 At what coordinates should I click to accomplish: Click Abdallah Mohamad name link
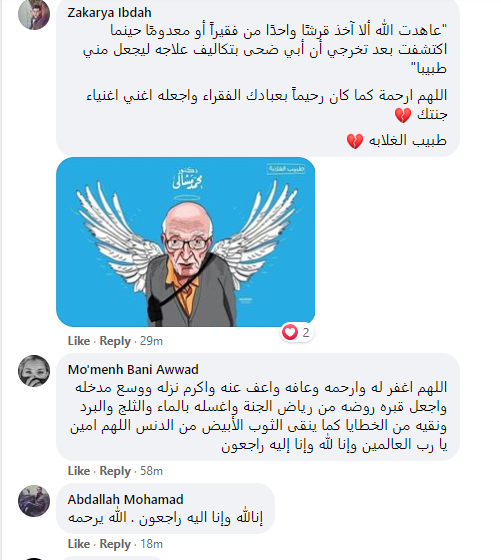pos(125,499)
